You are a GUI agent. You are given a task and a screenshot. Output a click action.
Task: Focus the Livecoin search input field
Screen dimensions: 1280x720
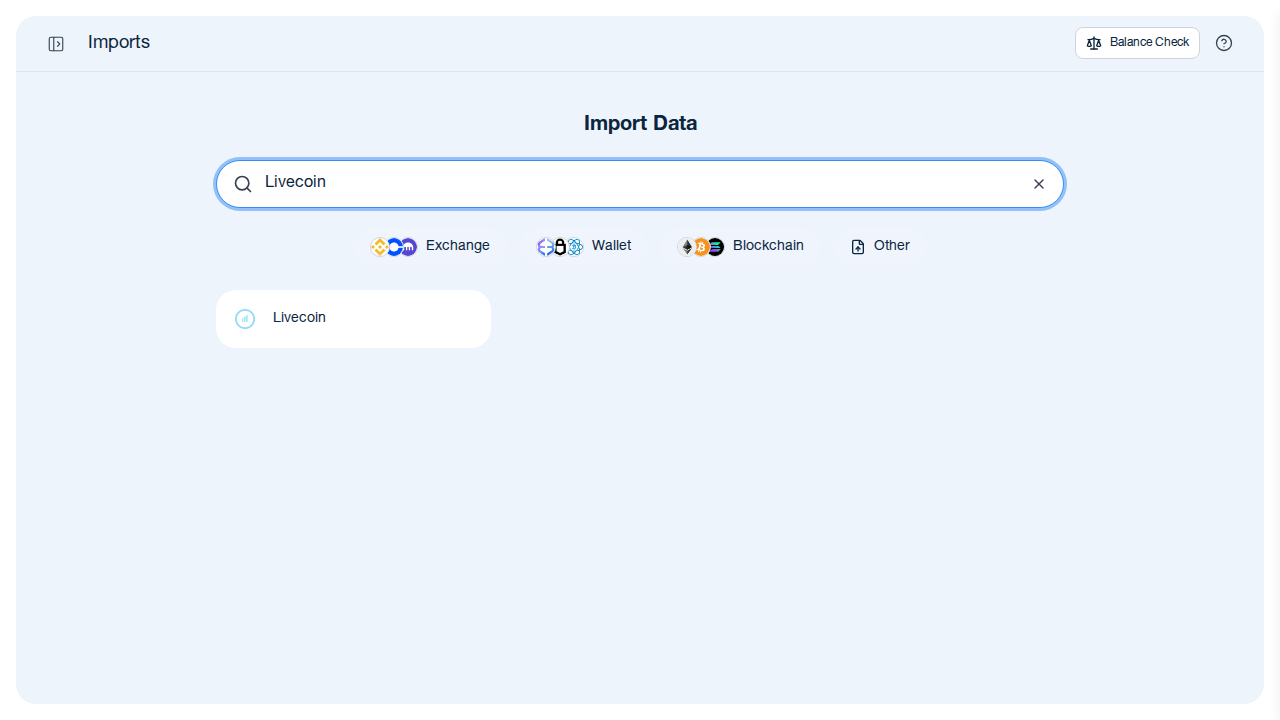(x=640, y=184)
